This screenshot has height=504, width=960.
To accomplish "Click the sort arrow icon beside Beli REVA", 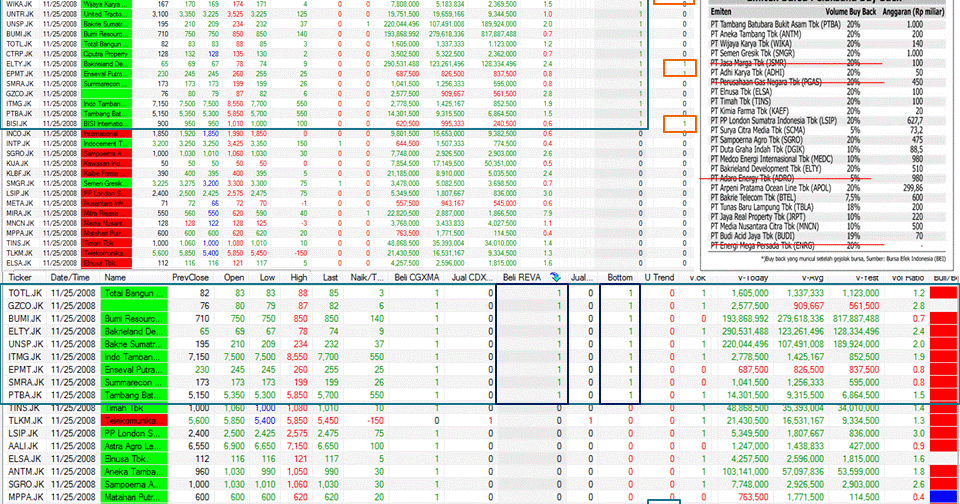I will (555, 277).
